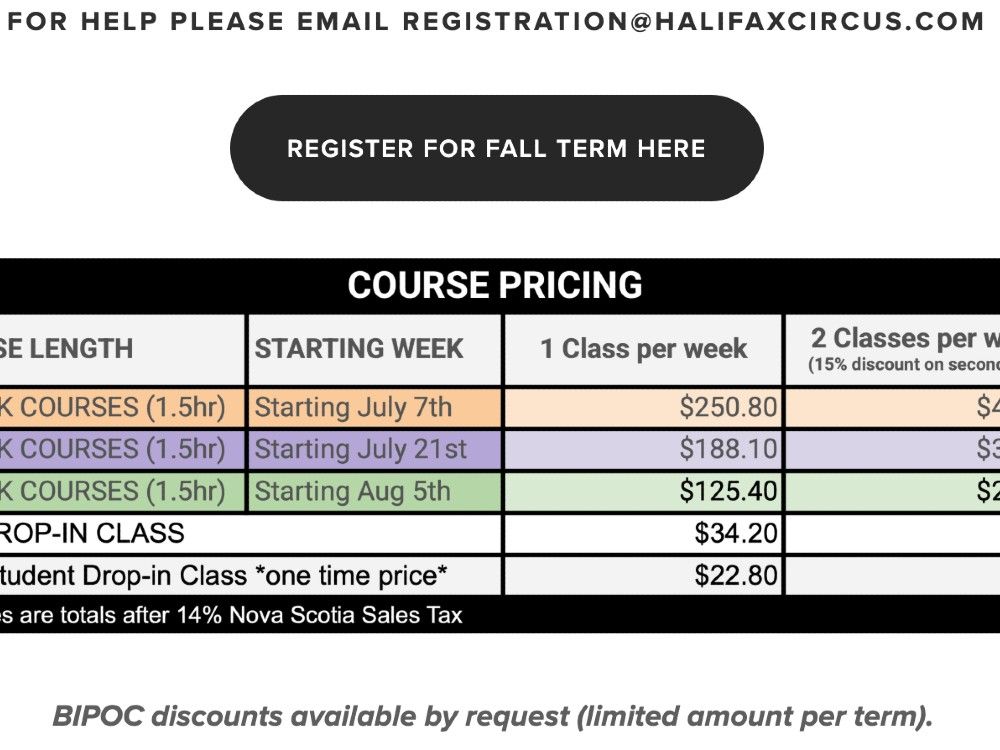Viewport: 1000px width, 750px height.
Task: Select the $22.80 student drop-in price
Action: coord(736,575)
